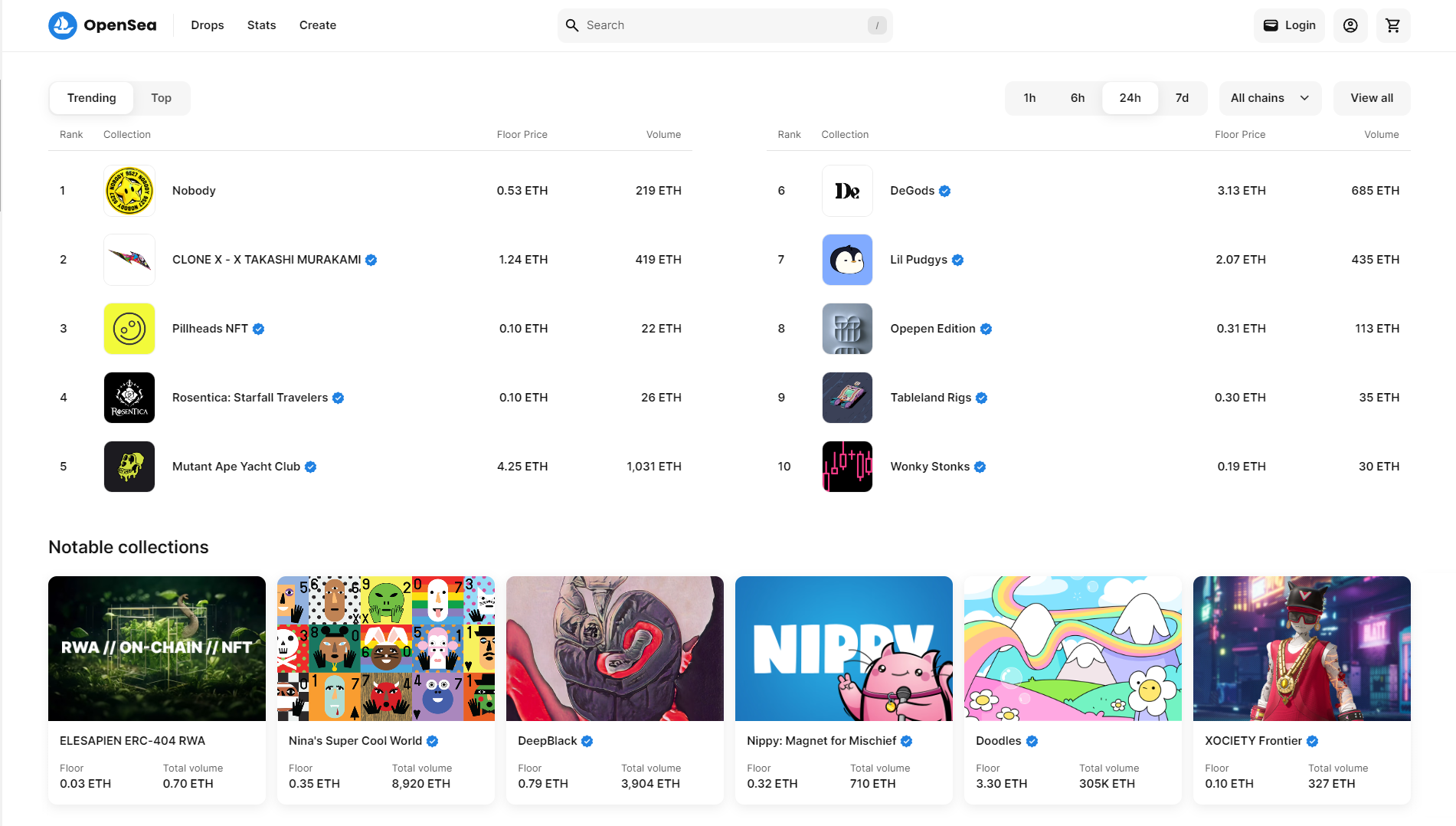Open the Tableland Rigs collection name
Image resolution: width=1456 pixels, height=826 pixels.
pos(931,398)
